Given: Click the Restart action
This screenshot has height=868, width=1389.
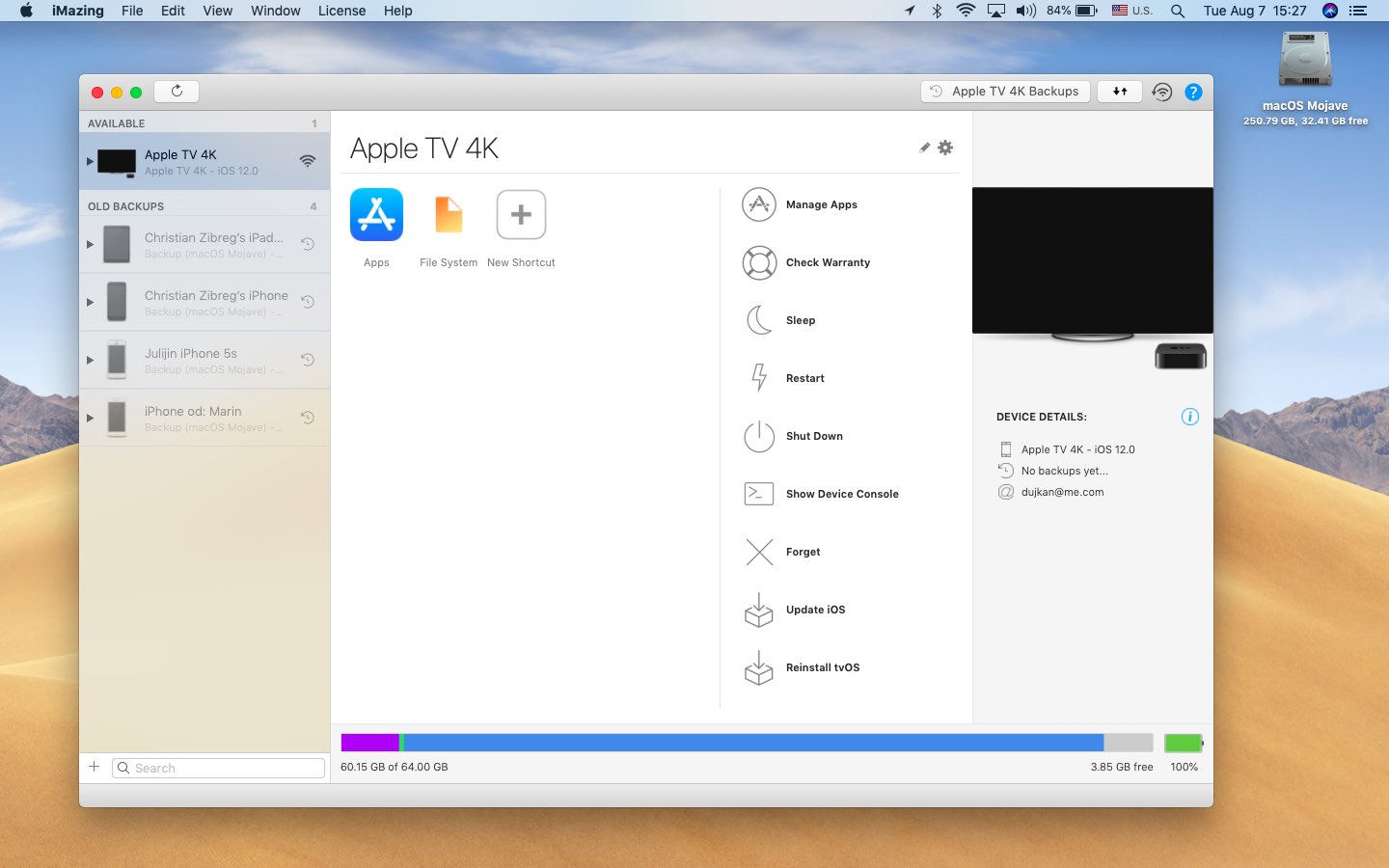Looking at the screenshot, I should click(804, 378).
